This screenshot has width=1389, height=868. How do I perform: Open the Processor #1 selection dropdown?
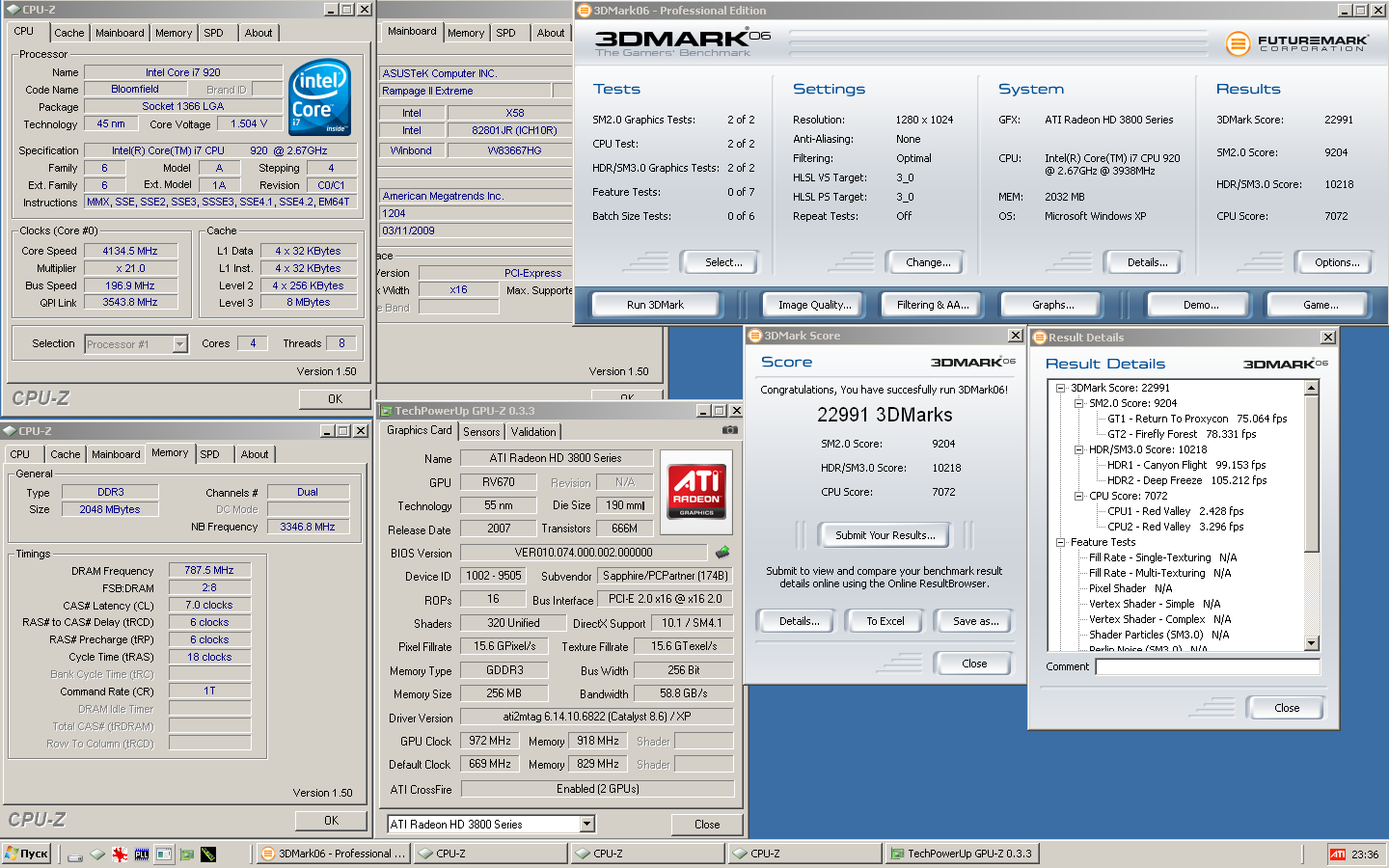coord(179,344)
